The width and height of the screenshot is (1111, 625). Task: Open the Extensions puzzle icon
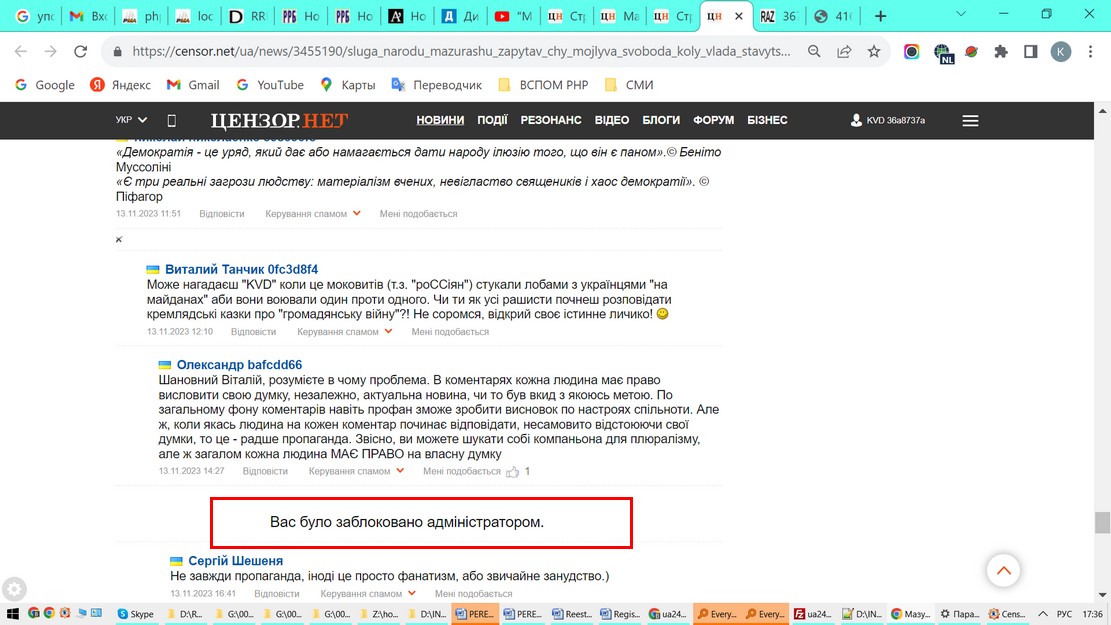[x=1000, y=51]
